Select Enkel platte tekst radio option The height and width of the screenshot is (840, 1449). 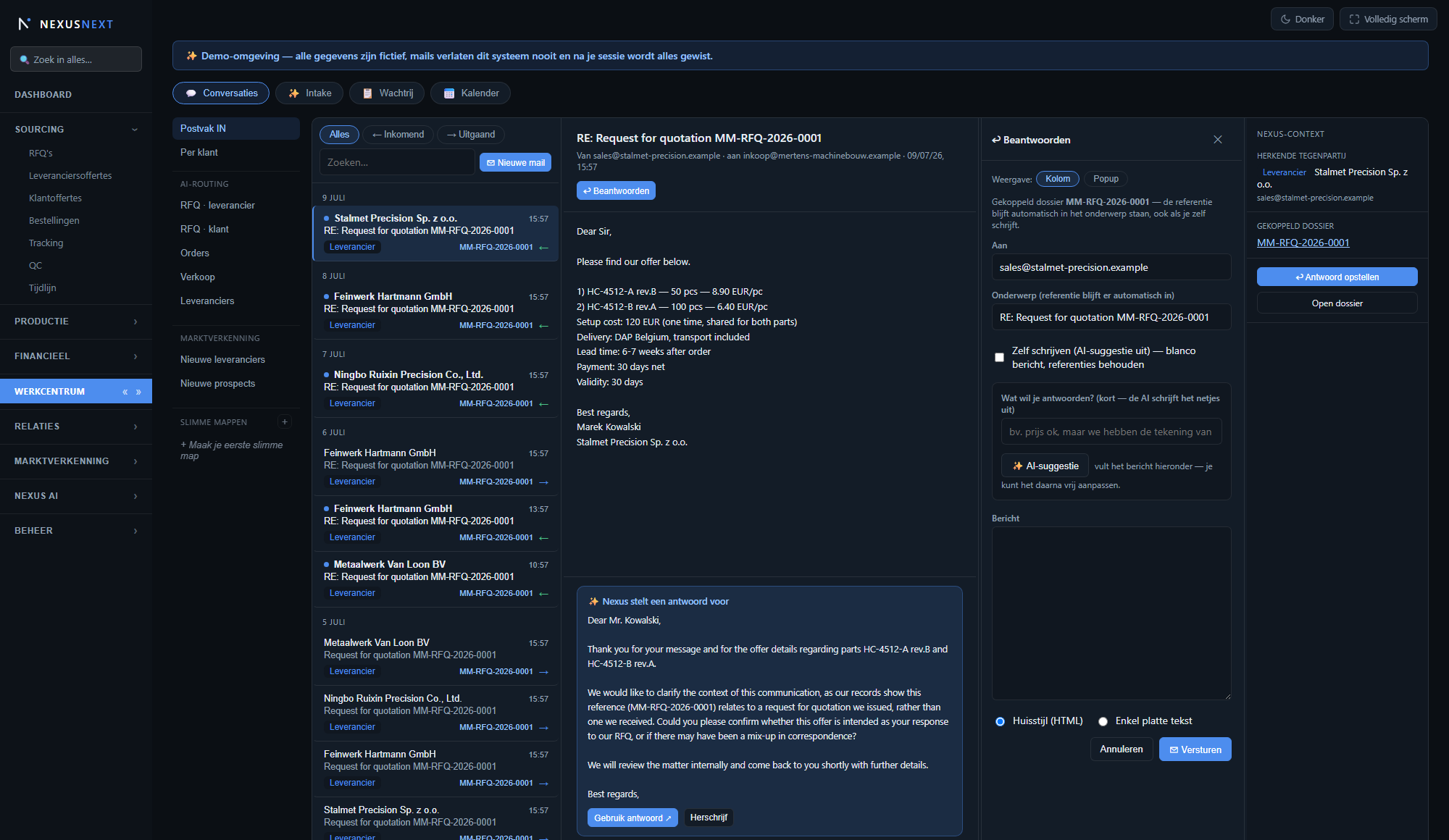point(1103,721)
